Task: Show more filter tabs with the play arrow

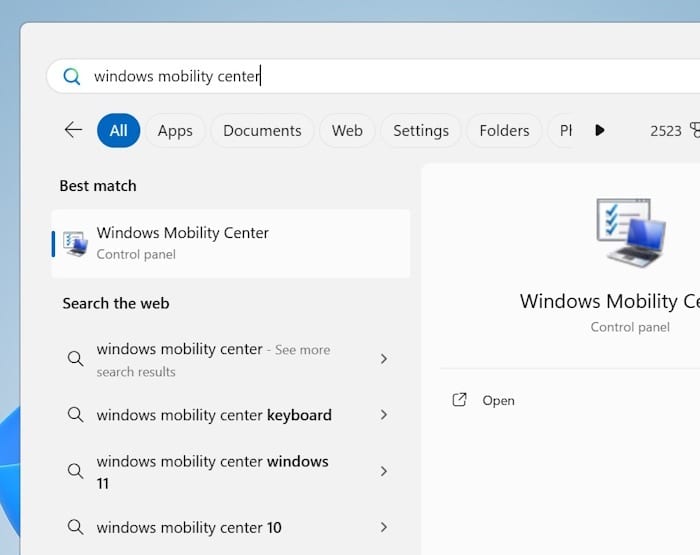Action: pyautogui.click(x=599, y=130)
